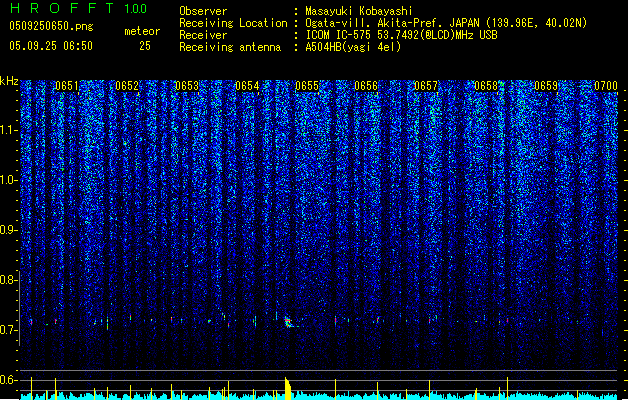
Task: Click the 'Observer' field label
Action: pyautogui.click(x=203, y=11)
